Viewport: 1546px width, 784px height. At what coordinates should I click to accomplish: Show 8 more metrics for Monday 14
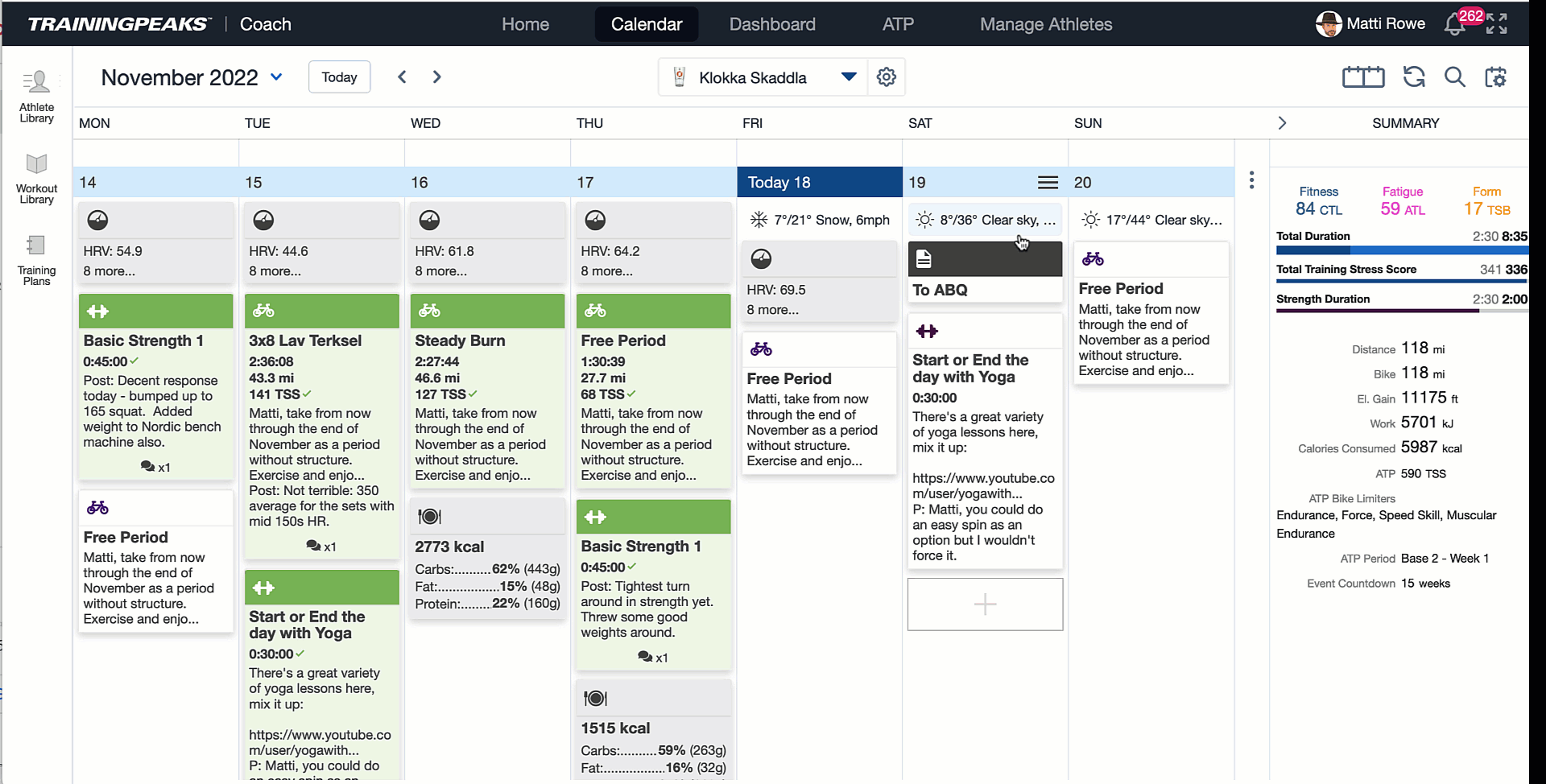110,271
